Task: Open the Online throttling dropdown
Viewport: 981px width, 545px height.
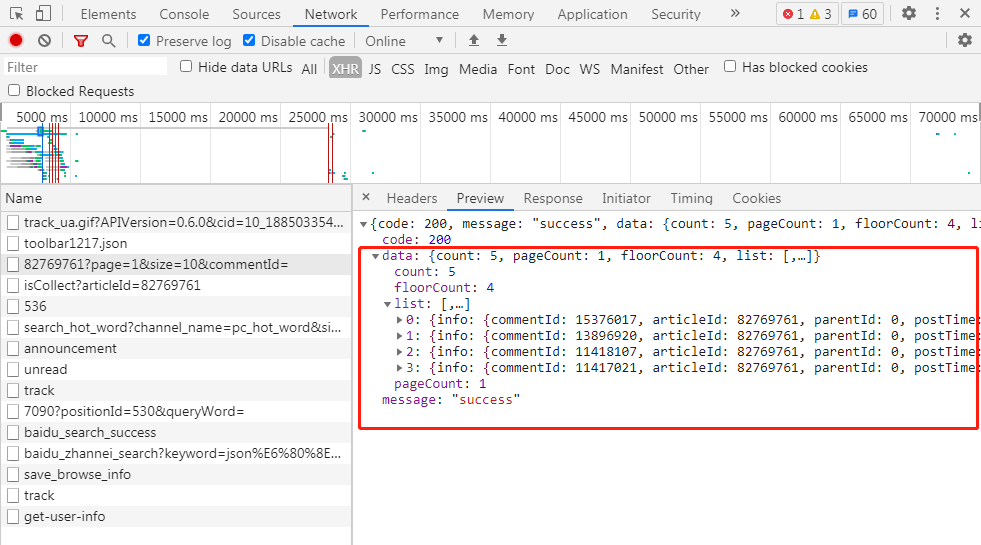Action: point(404,41)
